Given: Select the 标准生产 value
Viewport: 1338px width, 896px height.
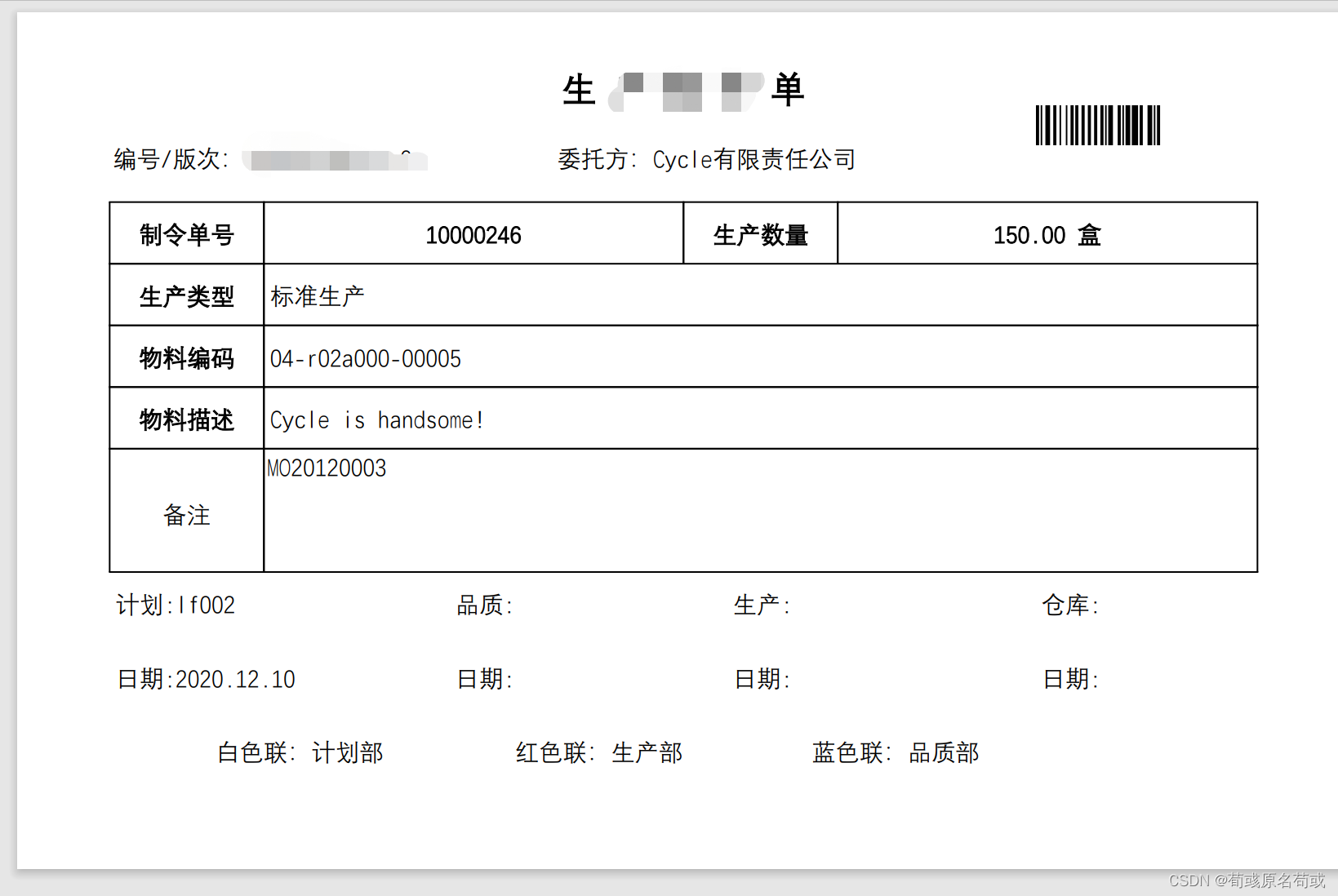Looking at the screenshot, I should coord(318,296).
